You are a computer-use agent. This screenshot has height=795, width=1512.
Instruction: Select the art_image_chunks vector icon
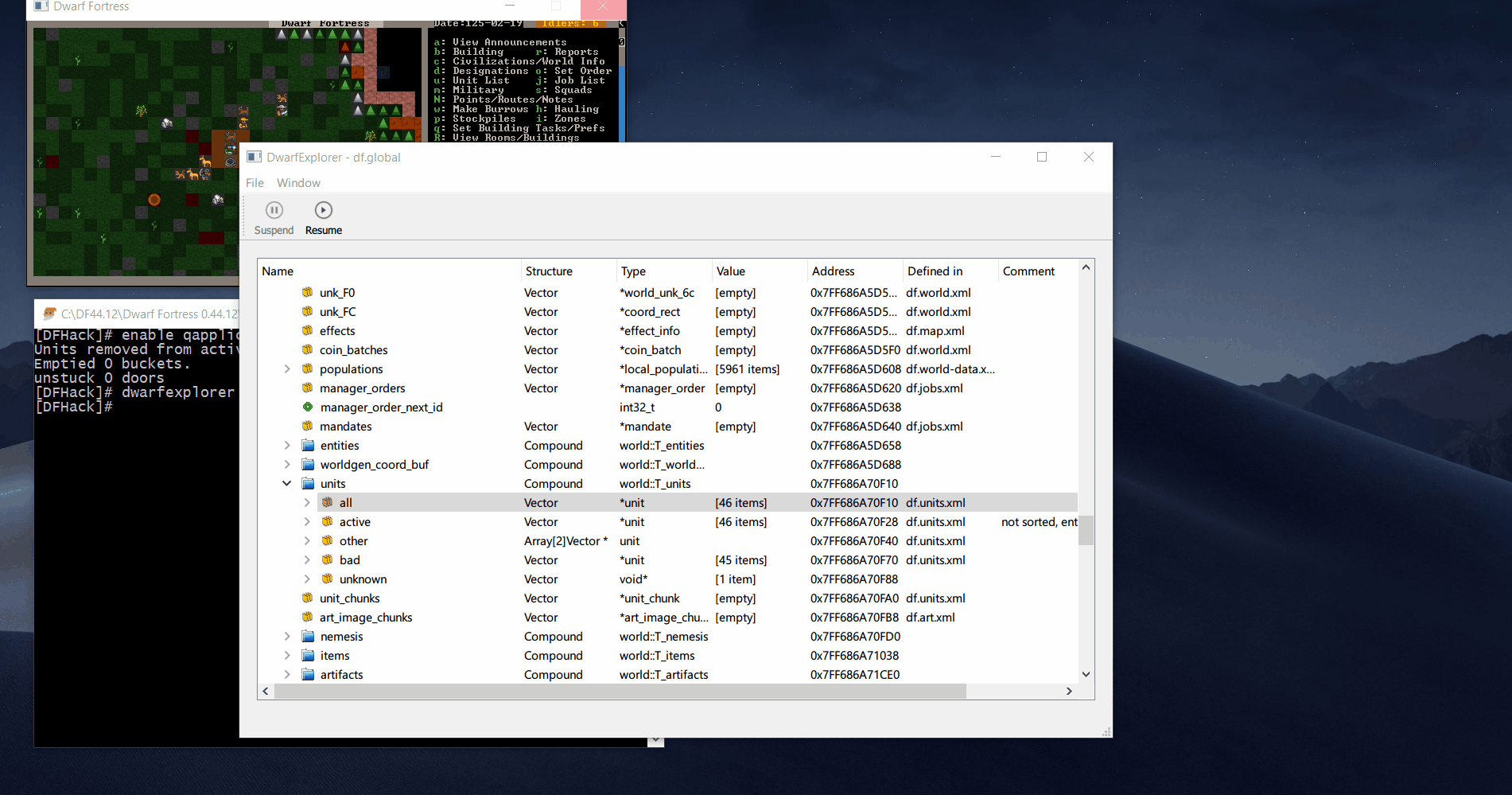click(x=308, y=618)
